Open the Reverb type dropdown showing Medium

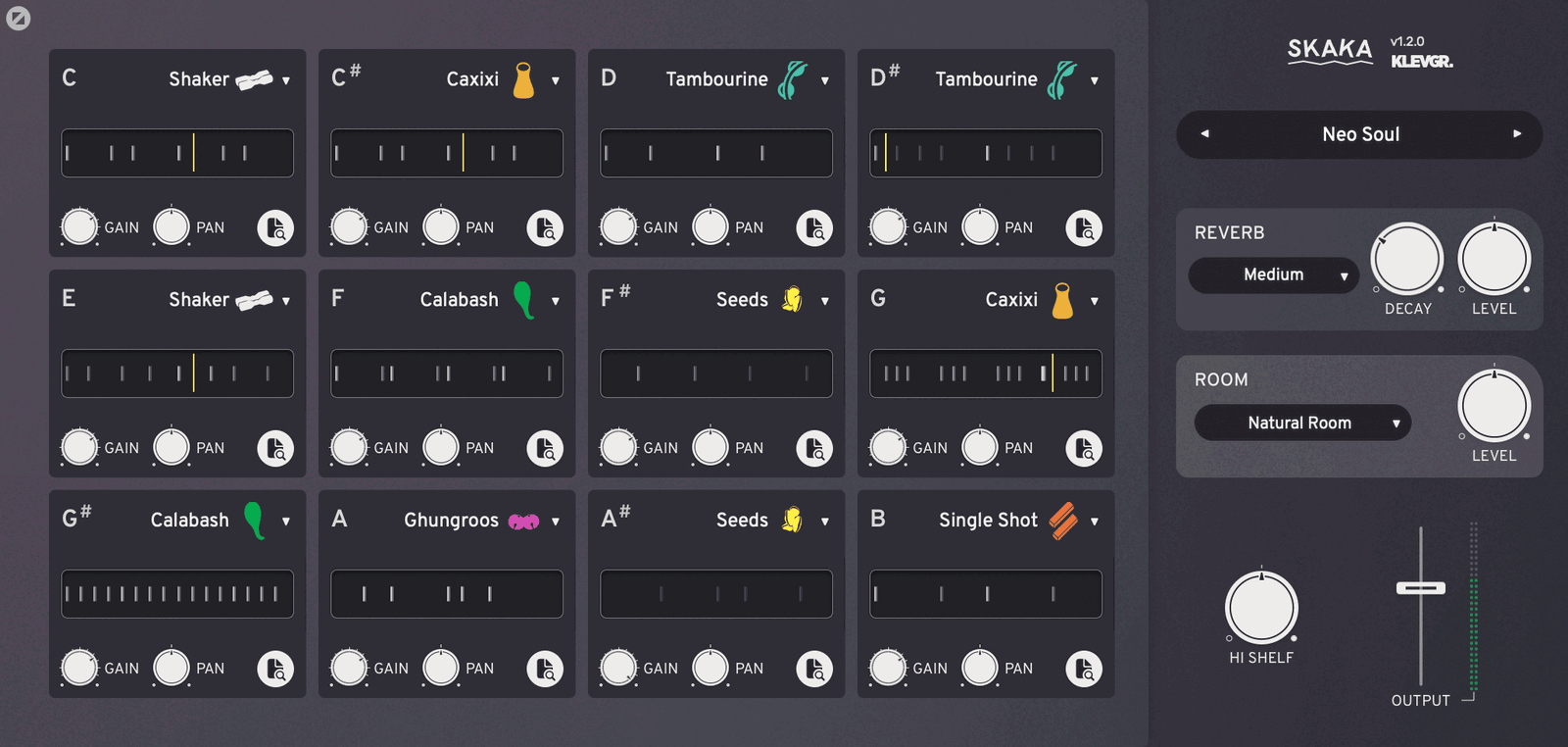tap(1273, 275)
